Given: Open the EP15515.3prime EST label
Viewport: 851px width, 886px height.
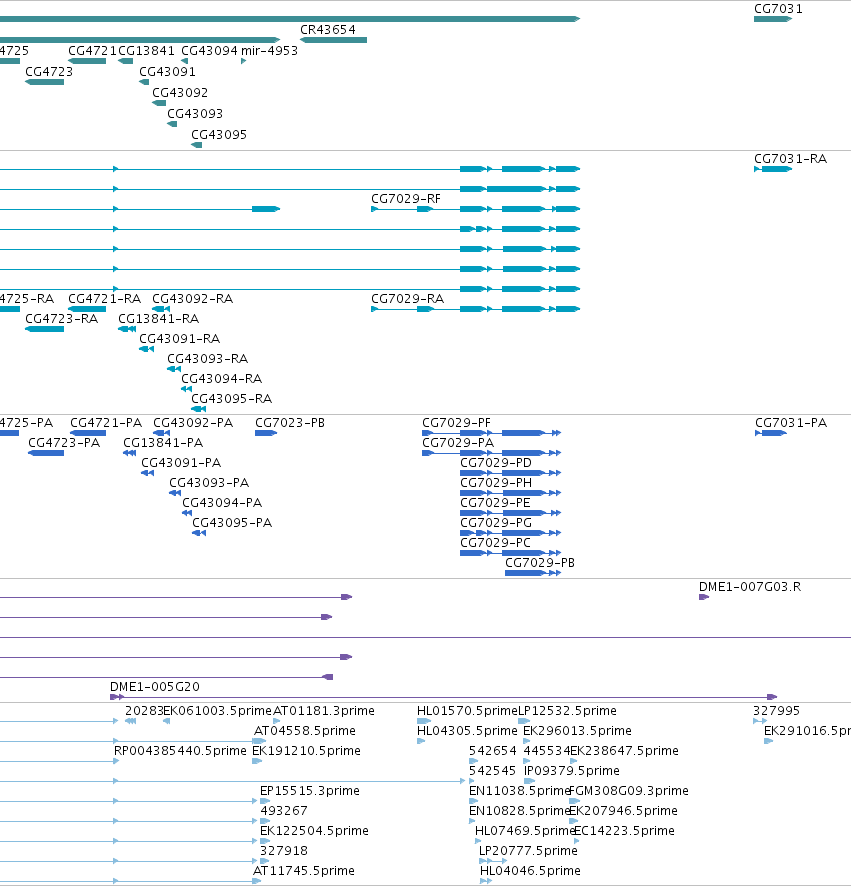Looking at the screenshot, I should click(310, 791).
